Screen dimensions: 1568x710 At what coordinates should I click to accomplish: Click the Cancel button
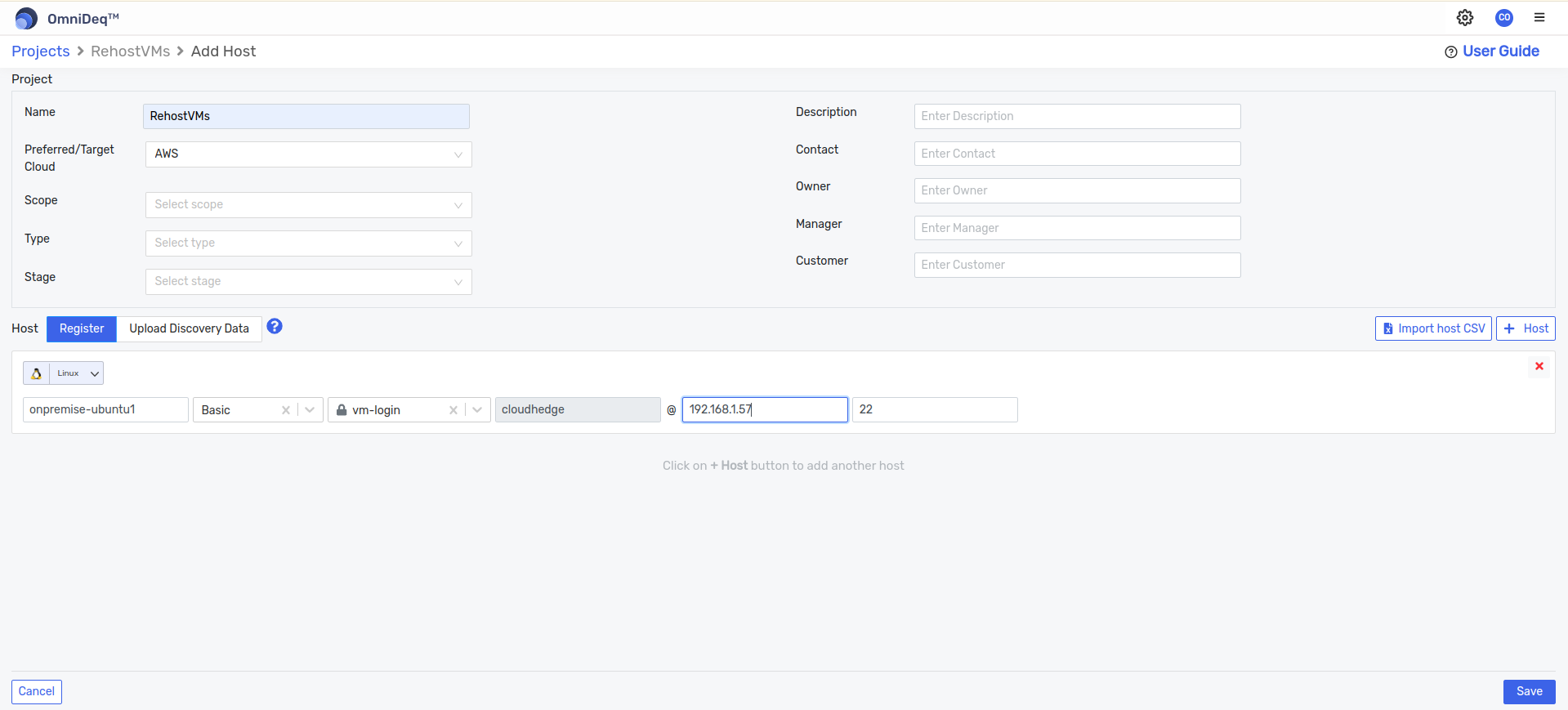37,691
